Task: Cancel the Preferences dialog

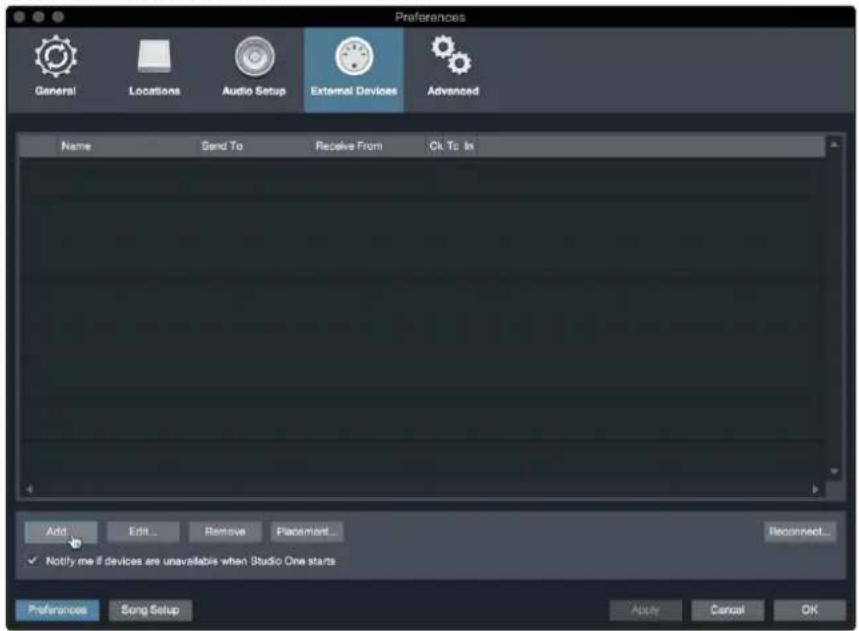Action: [x=728, y=610]
